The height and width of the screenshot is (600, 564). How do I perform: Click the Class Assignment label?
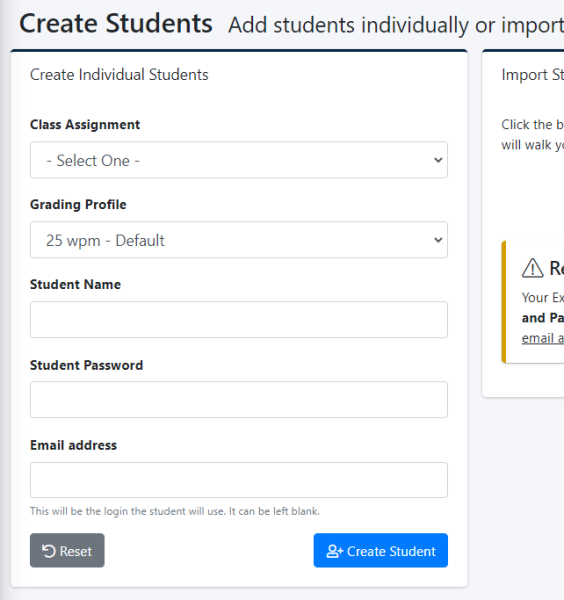85,125
